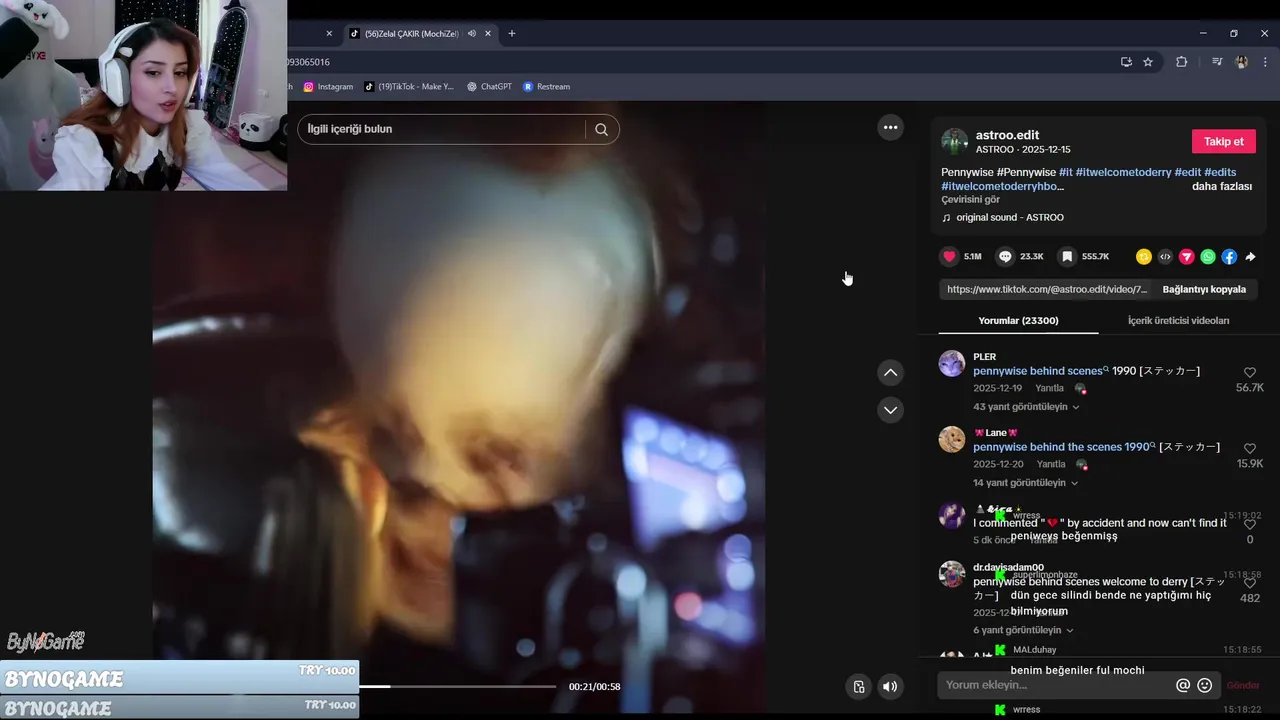
Task: Insert a mention with the @ icon
Action: pyautogui.click(x=1183, y=685)
